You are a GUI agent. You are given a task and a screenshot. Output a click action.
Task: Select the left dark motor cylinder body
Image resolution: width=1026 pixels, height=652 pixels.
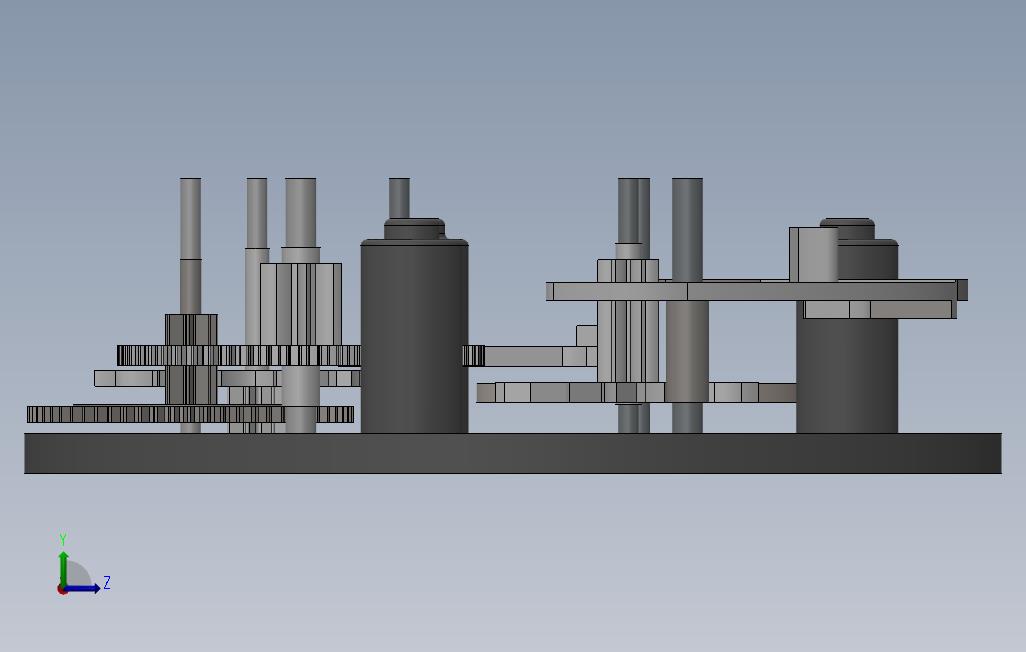point(414,336)
